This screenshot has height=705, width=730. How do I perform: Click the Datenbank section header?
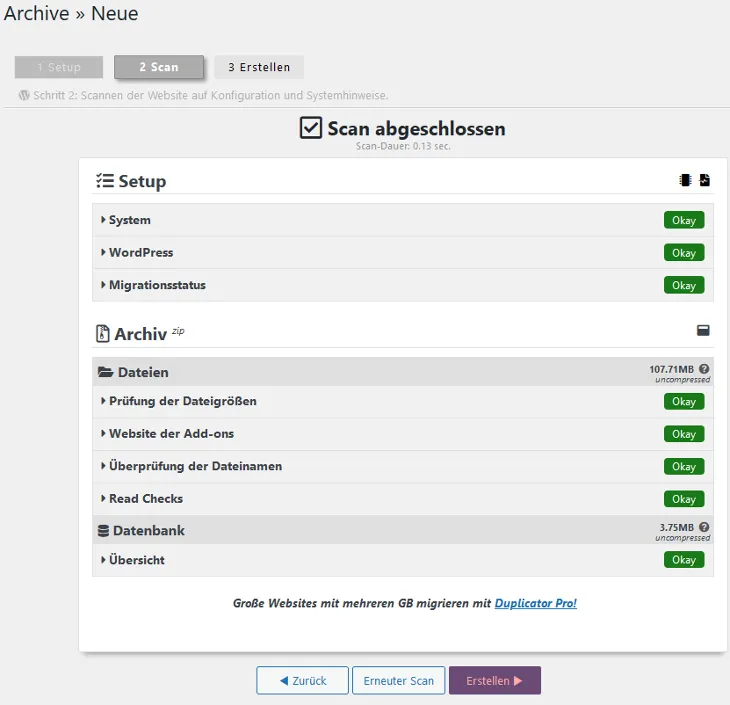[x=403, y=530]
